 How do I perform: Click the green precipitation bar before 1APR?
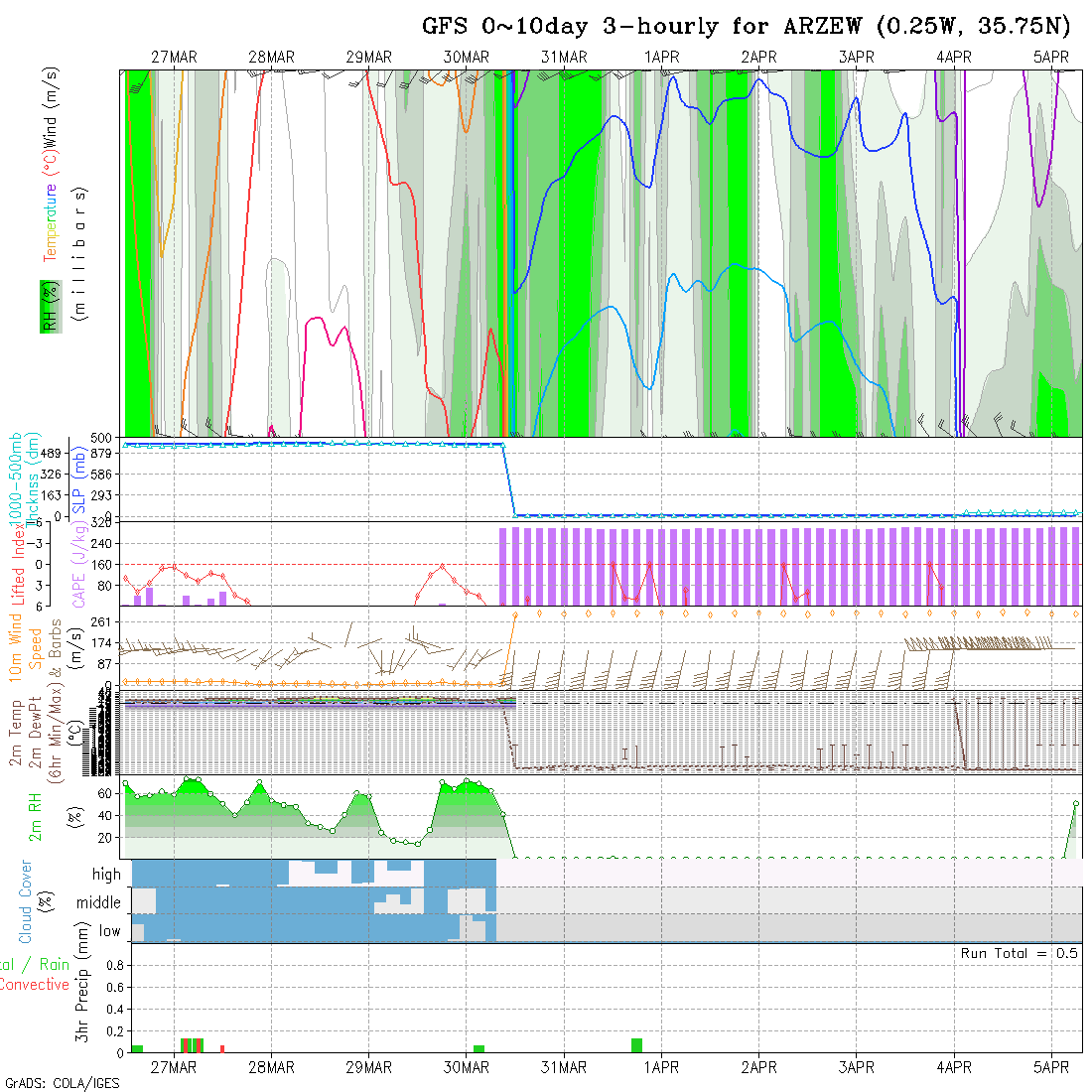[x=636, y=1045]
